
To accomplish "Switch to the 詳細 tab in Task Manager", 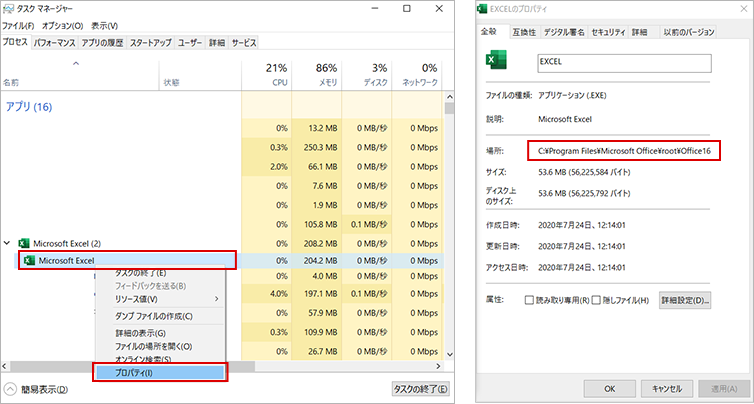I will point(217,43).
